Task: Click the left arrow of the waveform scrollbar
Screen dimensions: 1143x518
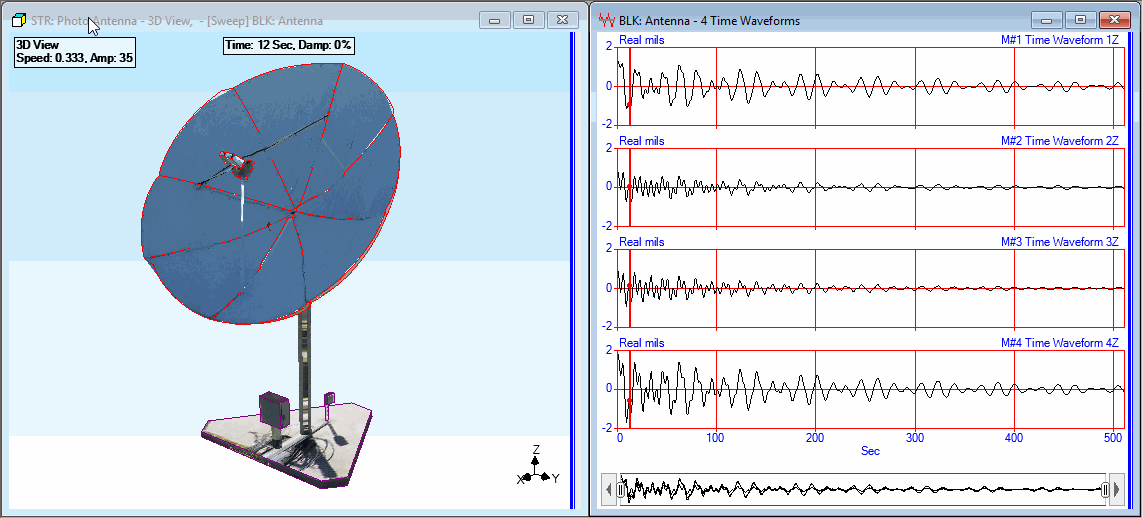Action: click(609, 491)
